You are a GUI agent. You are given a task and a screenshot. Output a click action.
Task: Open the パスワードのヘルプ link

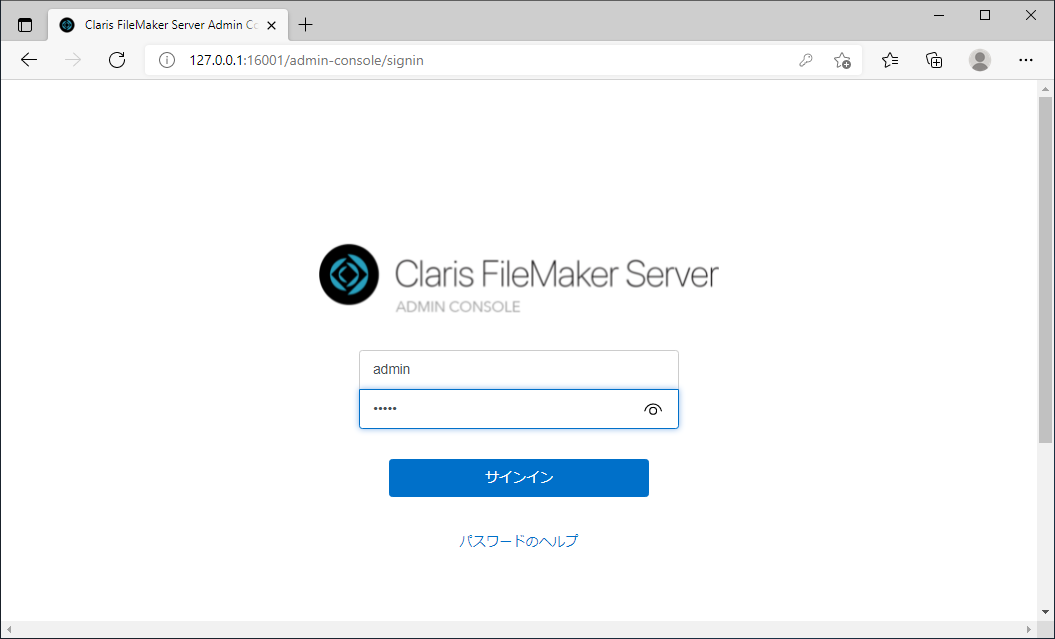tap(518, 541)
